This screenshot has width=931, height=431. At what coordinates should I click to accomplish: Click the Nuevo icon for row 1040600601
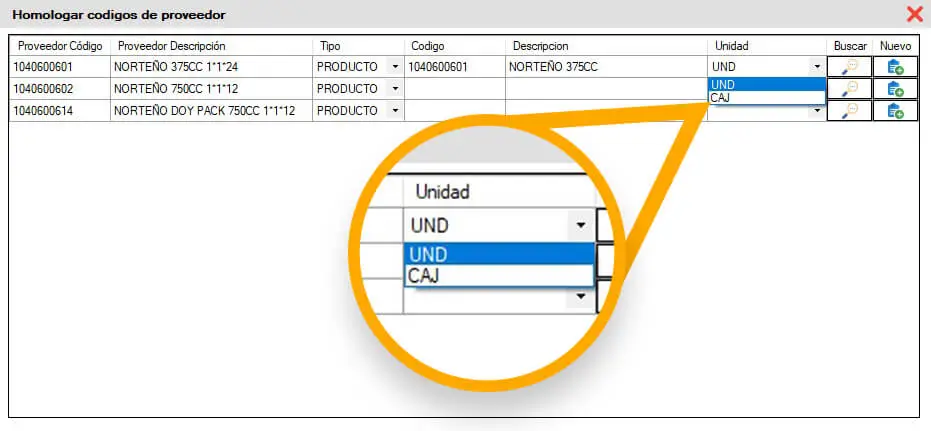point(895,67)
